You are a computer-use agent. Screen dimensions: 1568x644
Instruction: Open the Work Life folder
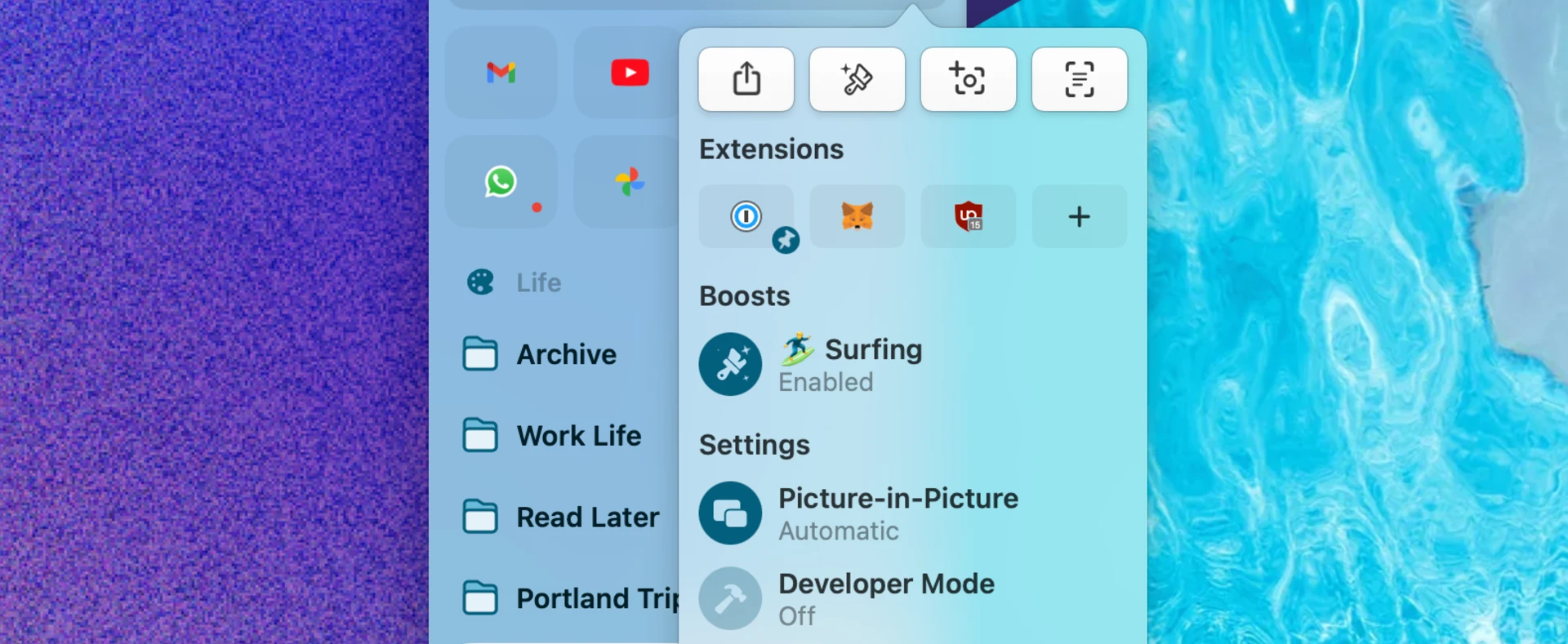[552, 436]
